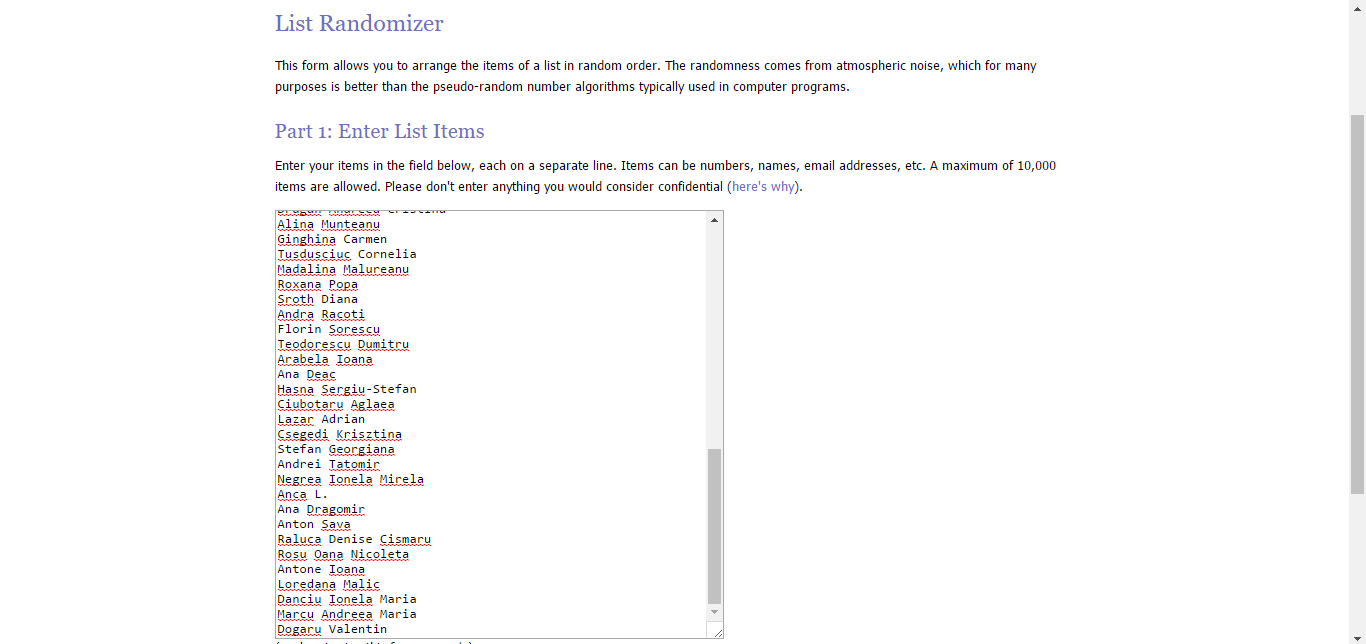
Task: Select the "Teodorescu Dumitru" line
Action: point(343,345)
